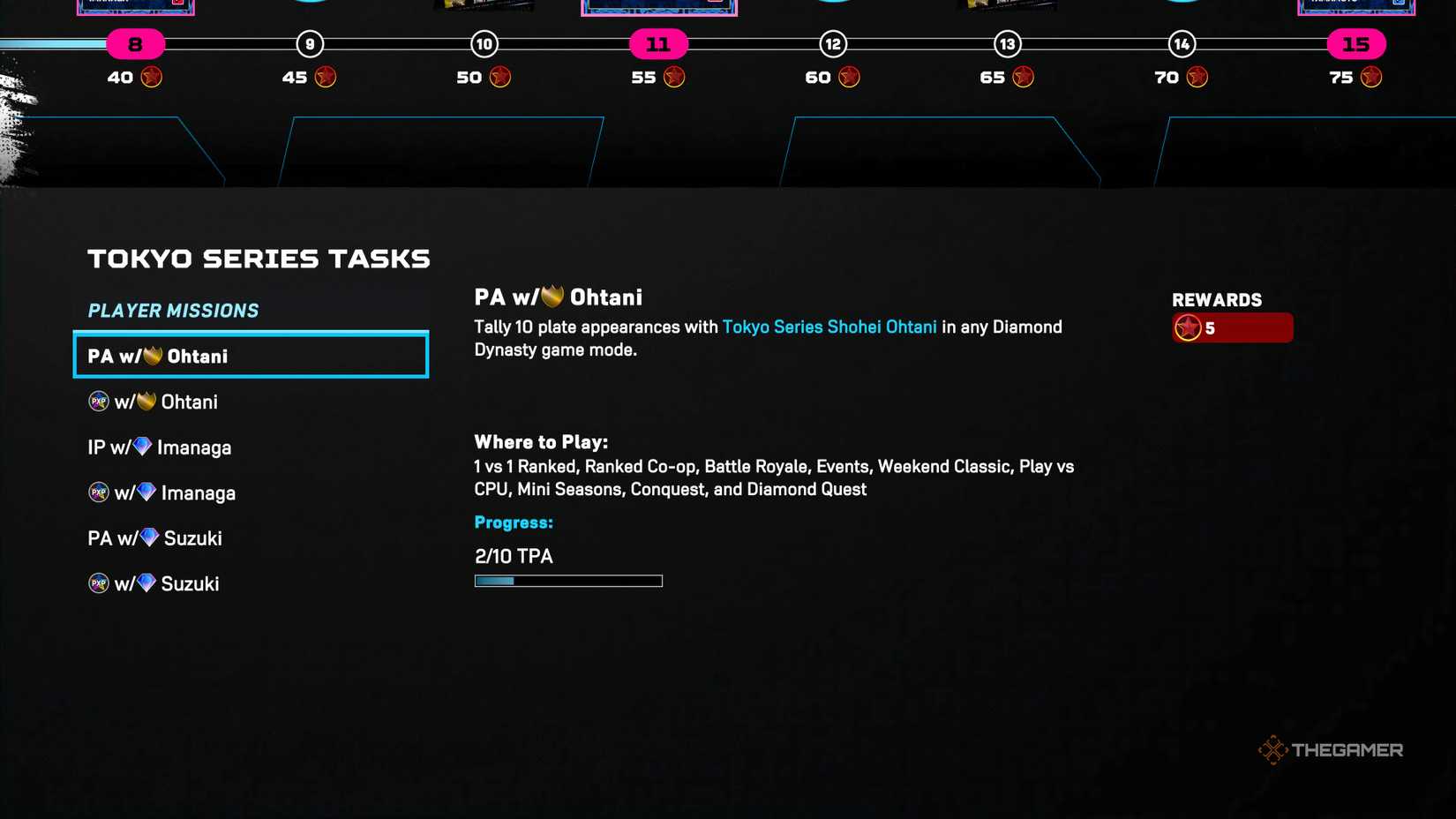Click the 2/10 TPA progress bar
Screen dimensions: 1456x819
tap(568, 580)
